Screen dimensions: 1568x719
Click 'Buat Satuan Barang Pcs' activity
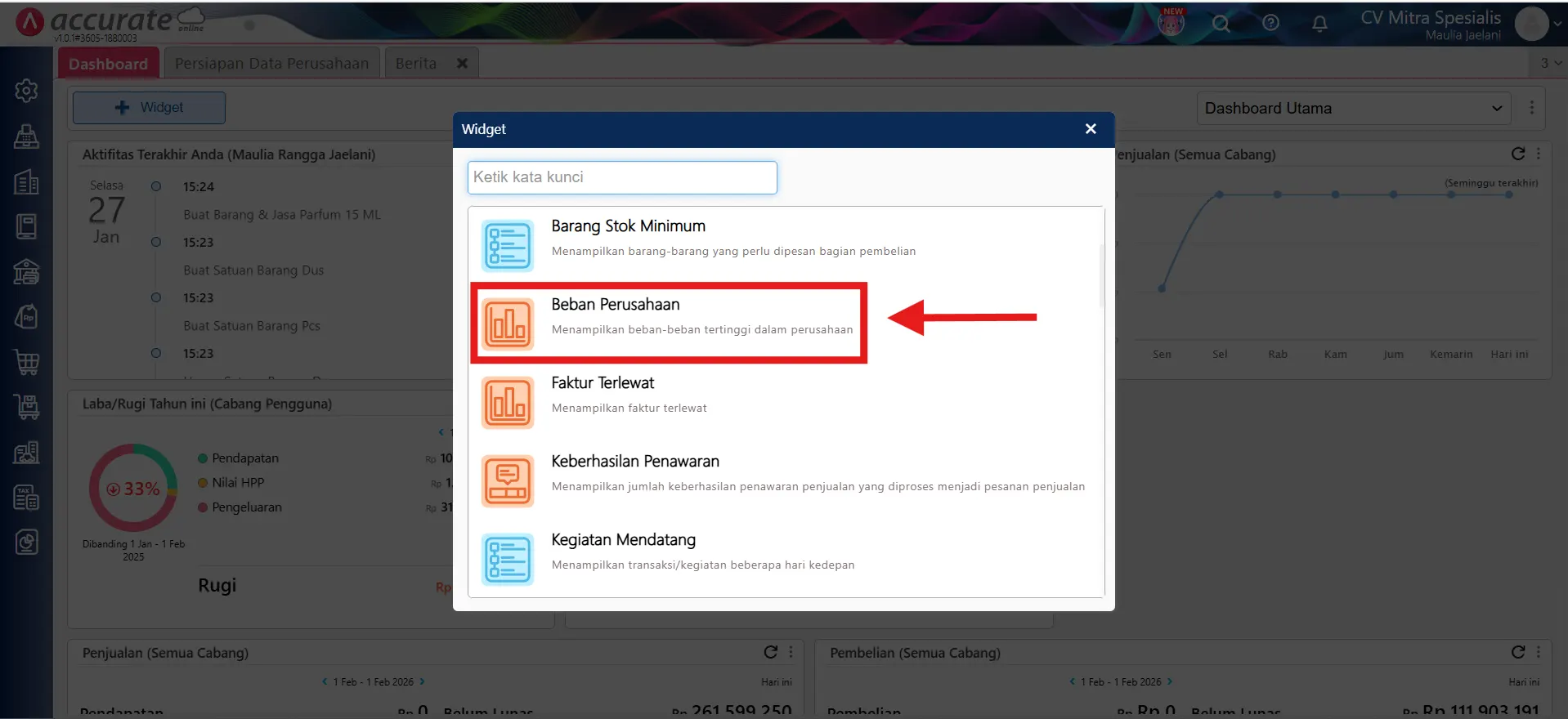point(252,326)
